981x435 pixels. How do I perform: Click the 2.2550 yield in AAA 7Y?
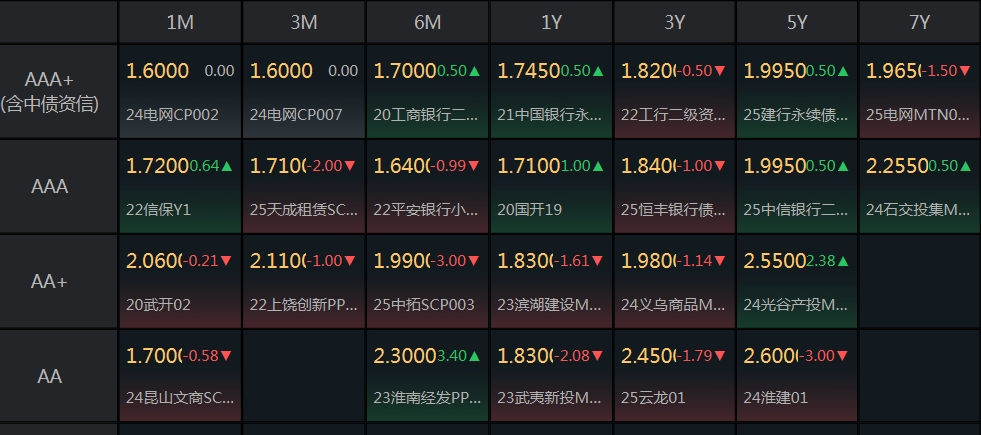[x=897, y=166]
